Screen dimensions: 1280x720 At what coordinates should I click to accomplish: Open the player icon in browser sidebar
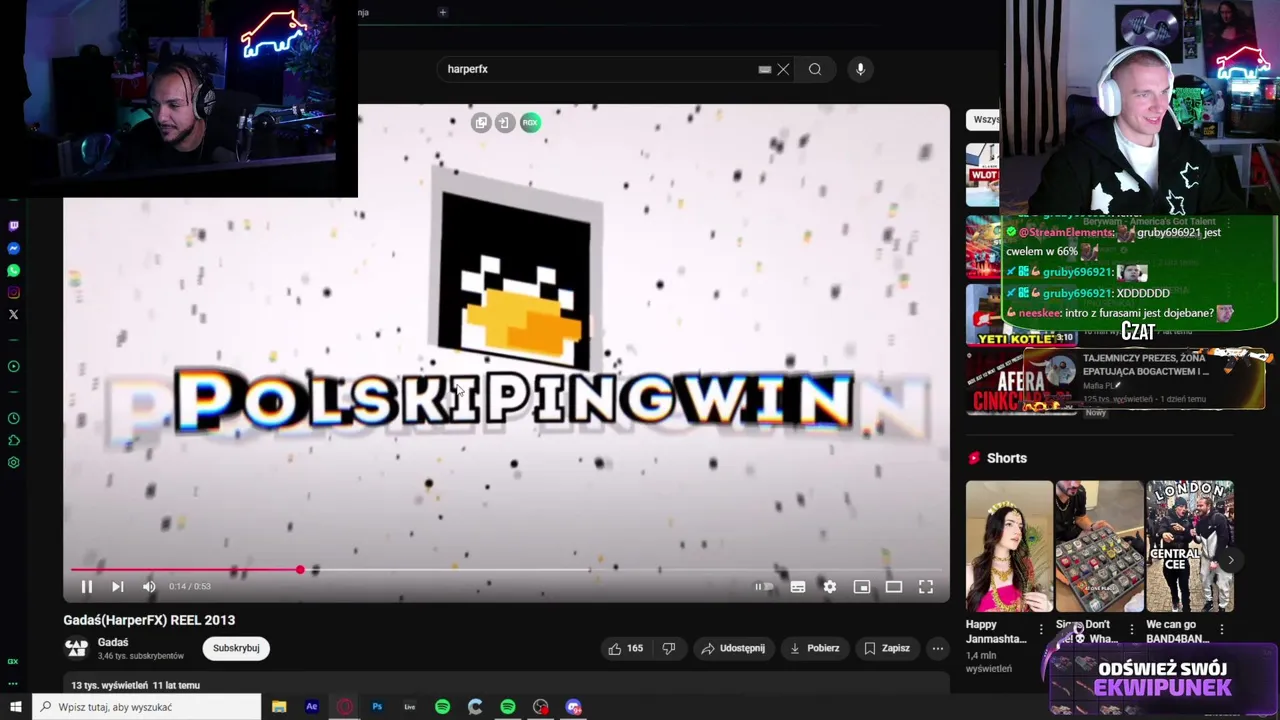point(13,366)
